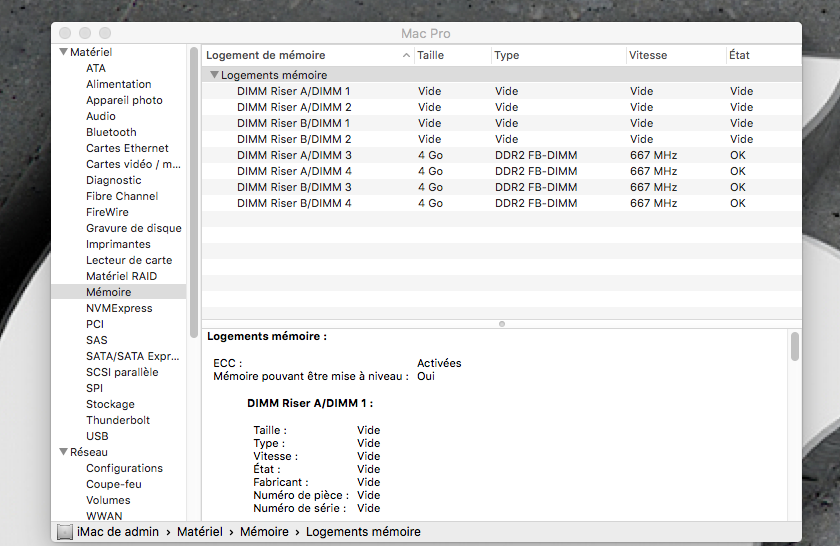
Task: Open Appareil photo in the sidebar
Action: (124, 100)
